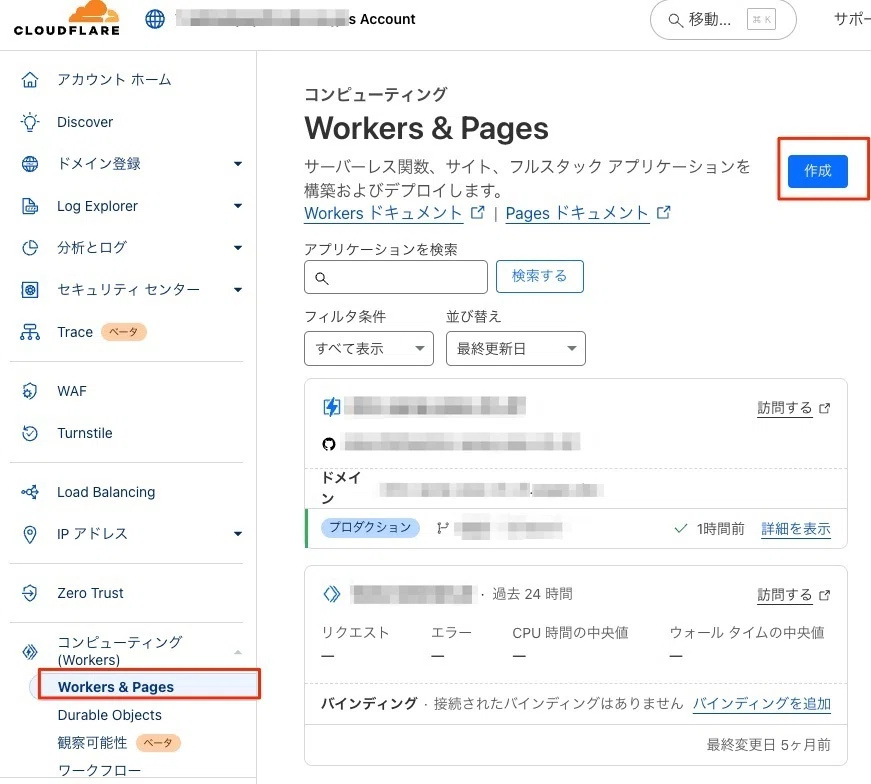Image resolution: width=871 pixels, height=784 pixels.
Task: Click the external icon beside second 訪問する
Action: pyautogui.click(x=825, y=595)
